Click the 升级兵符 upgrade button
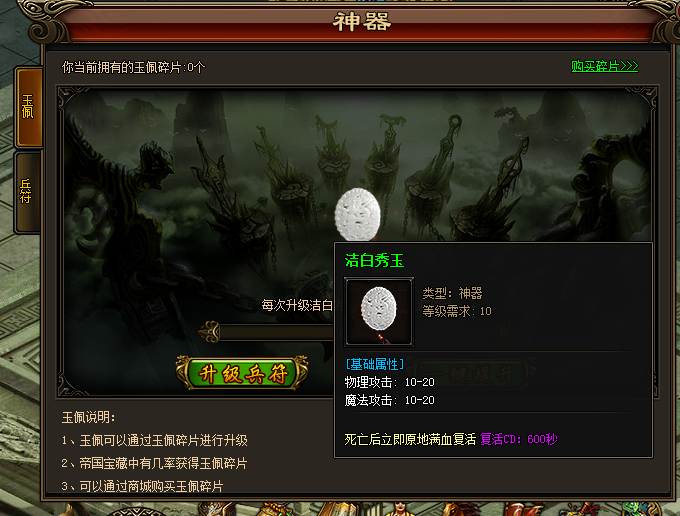This screenshot has height=516, width=680. [242, 373]
